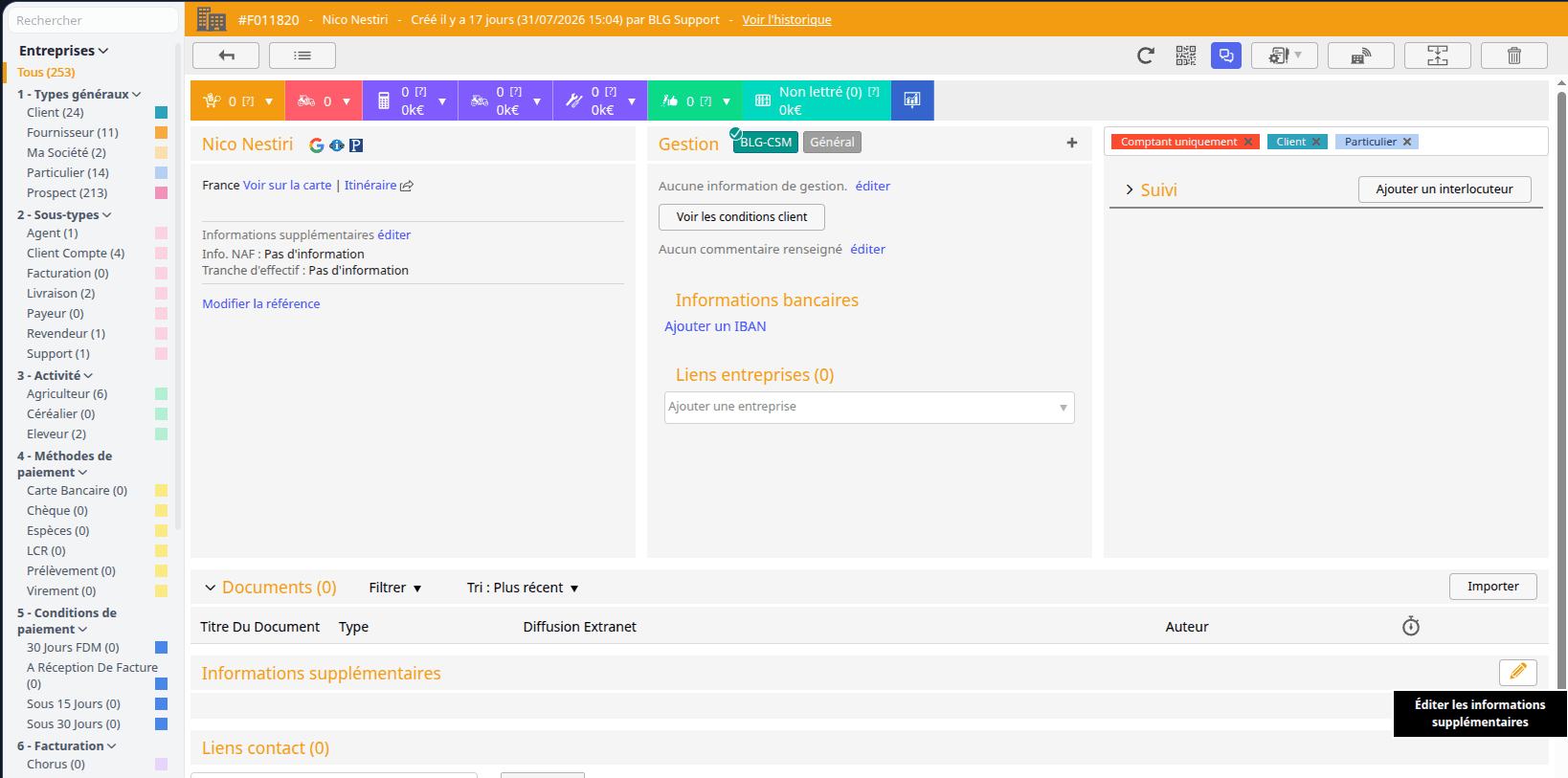This screenshot has width=1568, height=778.
Task: Filter by Prospect (213)
Action: tap(67, 192)
